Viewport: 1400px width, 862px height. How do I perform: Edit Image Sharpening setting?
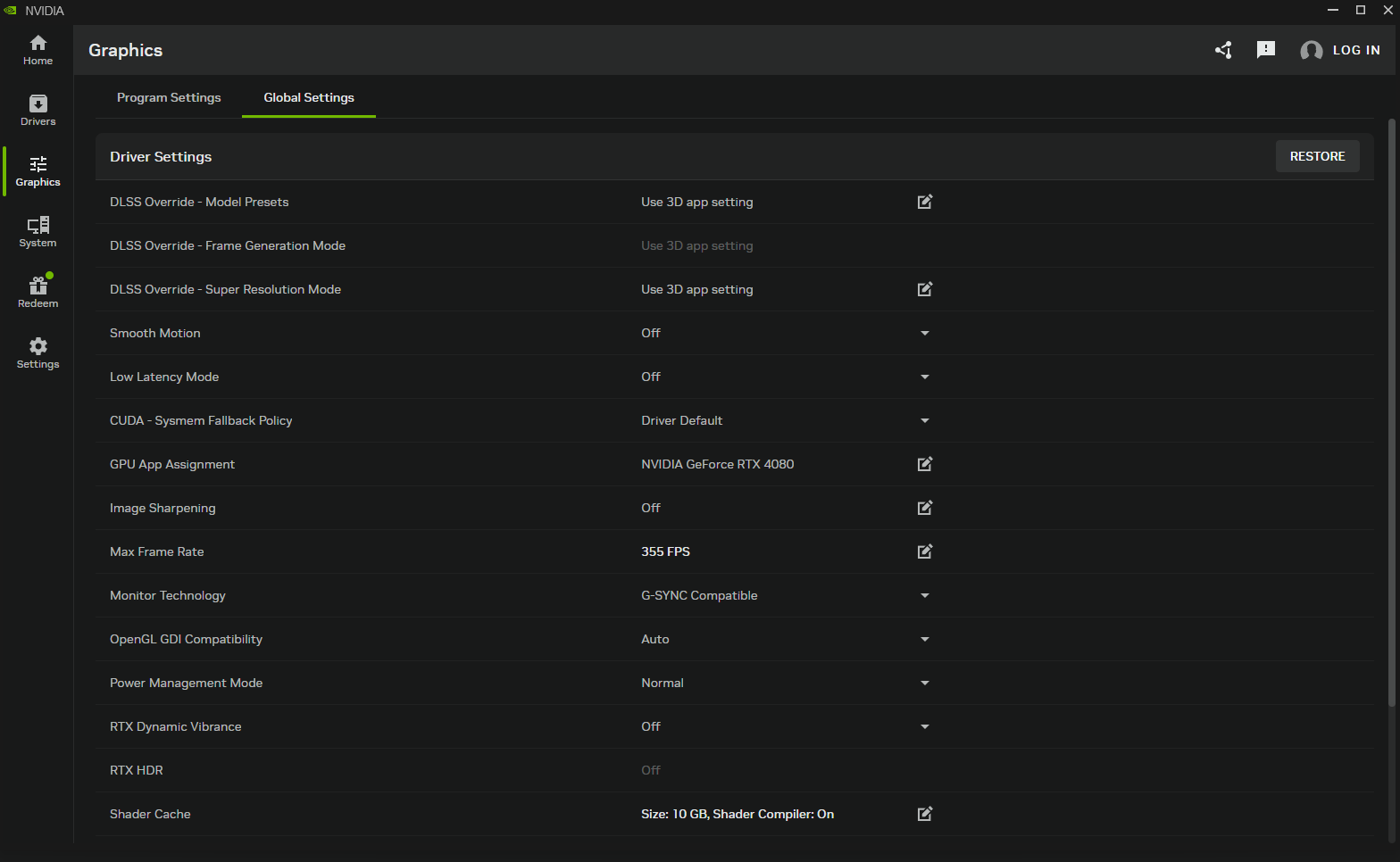[x=925, y=508]
